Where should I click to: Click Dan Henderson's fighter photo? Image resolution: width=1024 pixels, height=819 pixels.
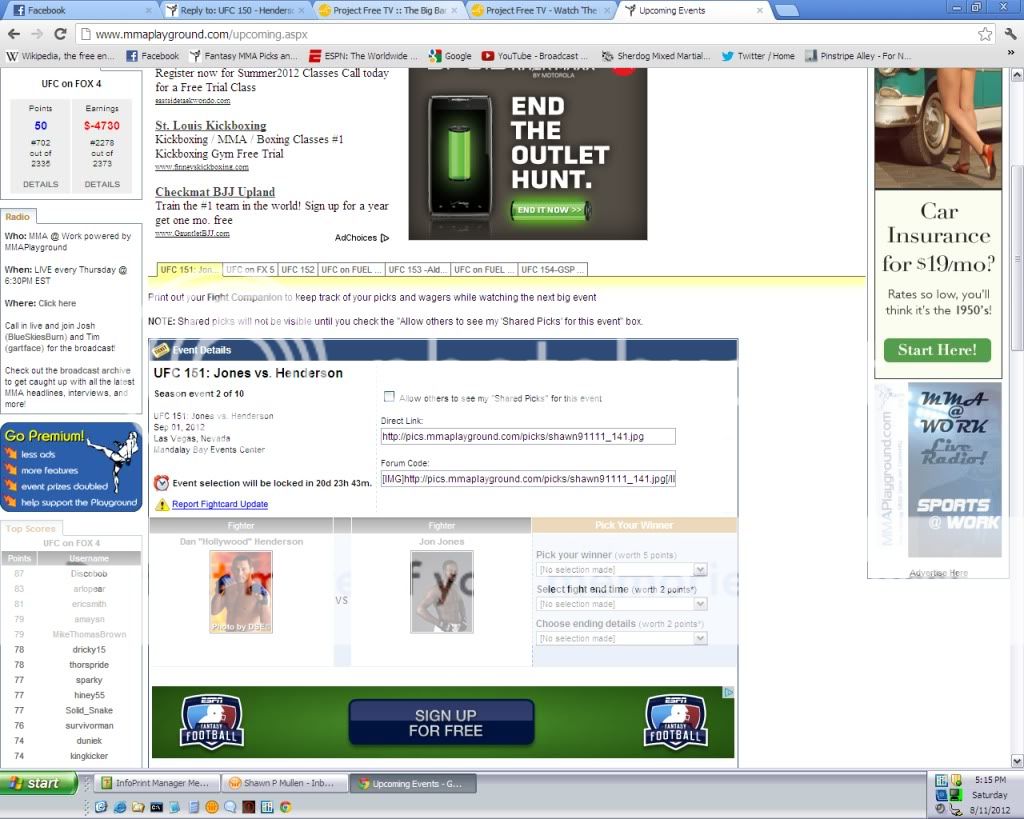[x=241, y=592]
